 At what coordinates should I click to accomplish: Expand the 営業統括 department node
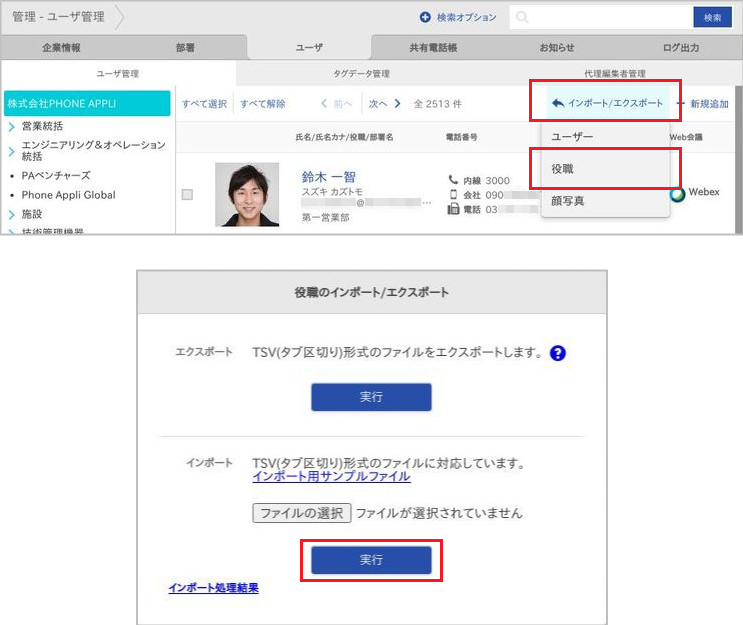pyautogui.click(x=11, y=127)
